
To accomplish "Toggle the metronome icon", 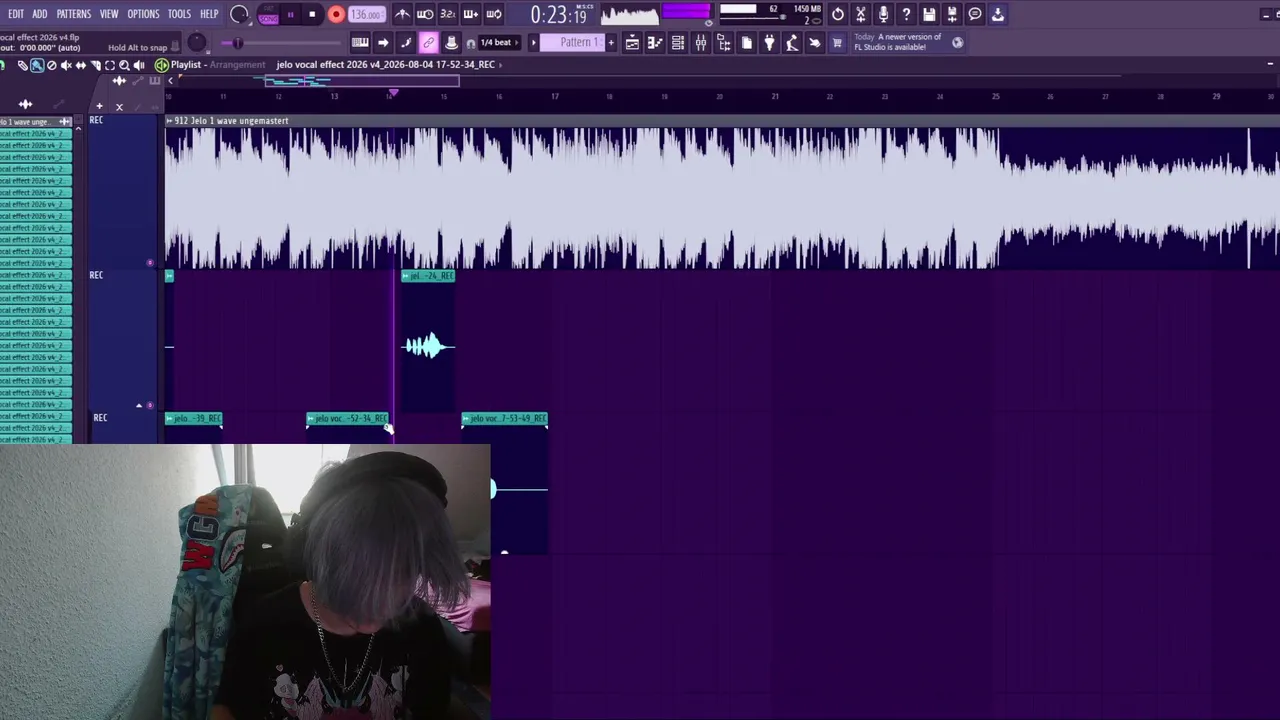I will tap(402, 14).
